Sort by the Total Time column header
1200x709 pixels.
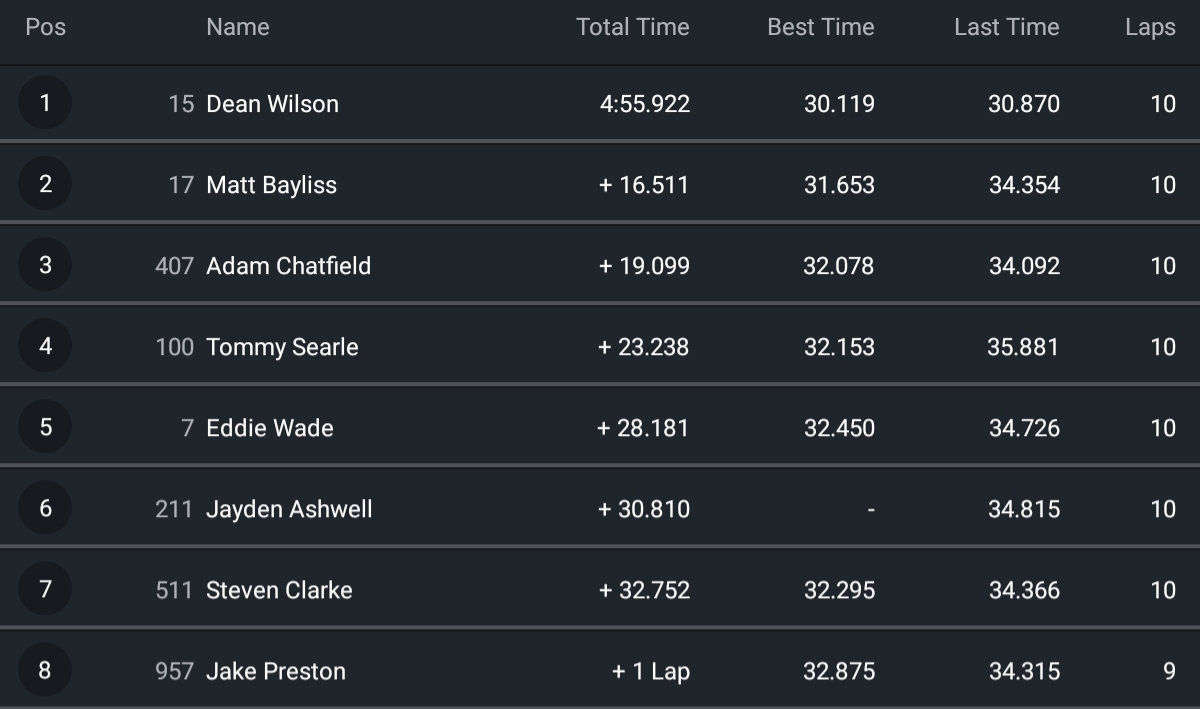tap(632, 27)
